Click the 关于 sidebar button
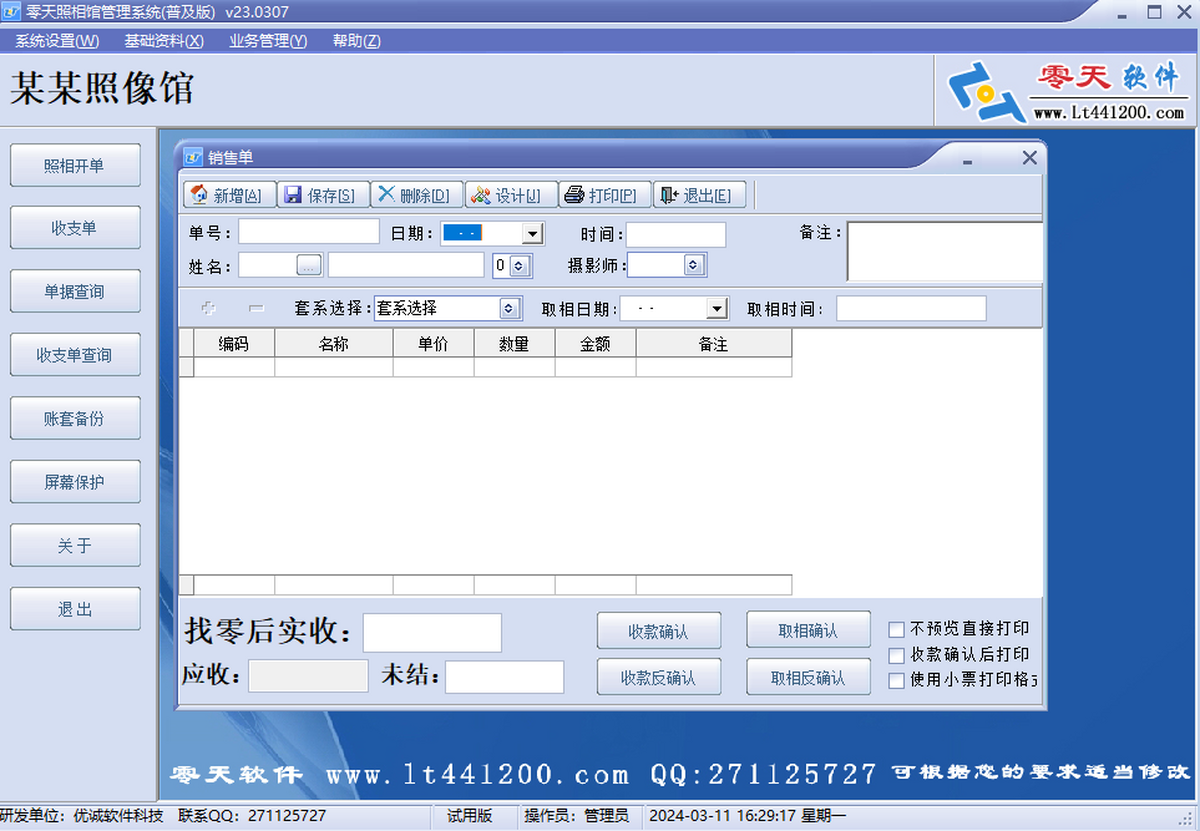The height and width of the screenshot is (831, 1200). point(75,546)
